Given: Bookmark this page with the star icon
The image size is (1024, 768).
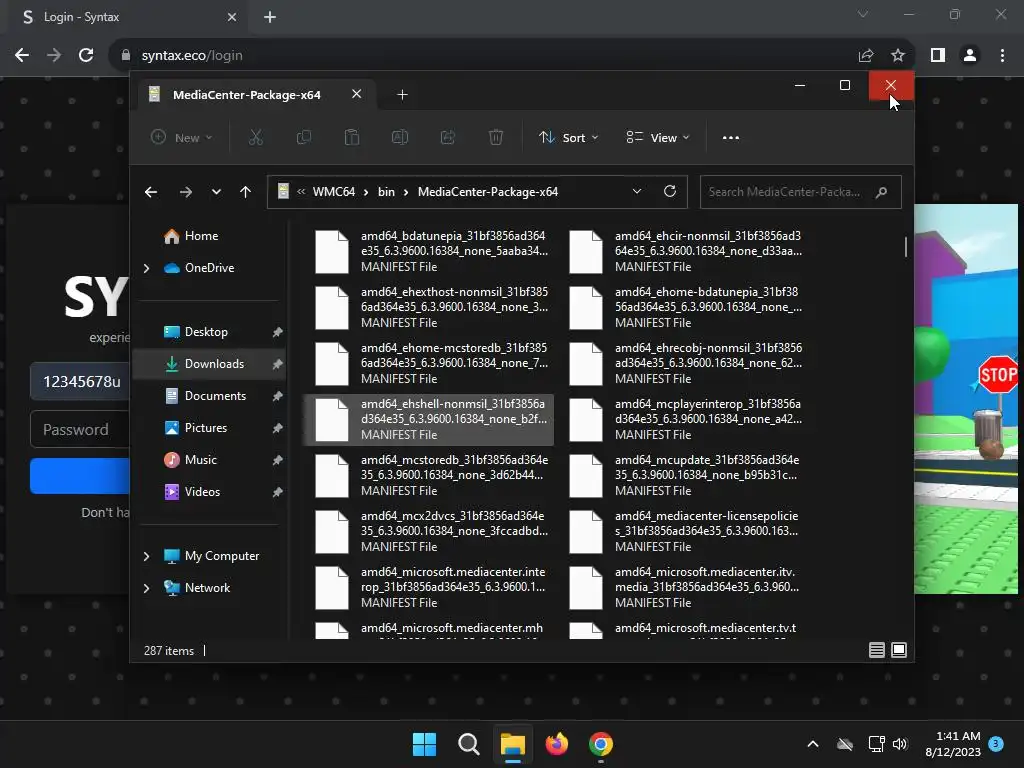Looking at the screenshot, I should (x=898, y=56).
